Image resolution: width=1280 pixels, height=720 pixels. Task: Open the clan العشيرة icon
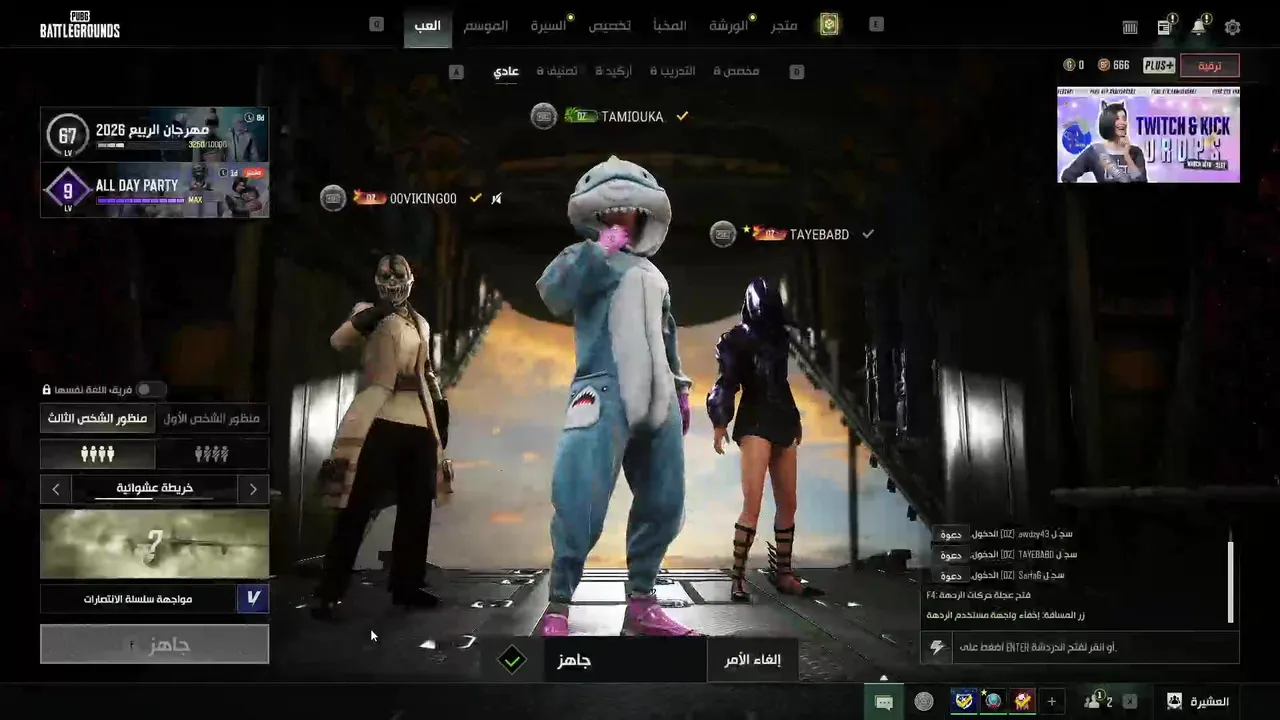pos(1174,701)
